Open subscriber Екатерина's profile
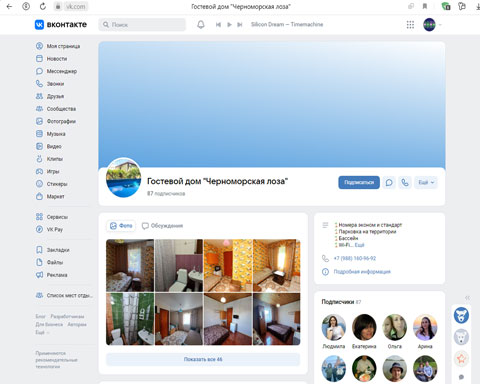 tap(364, 331)
